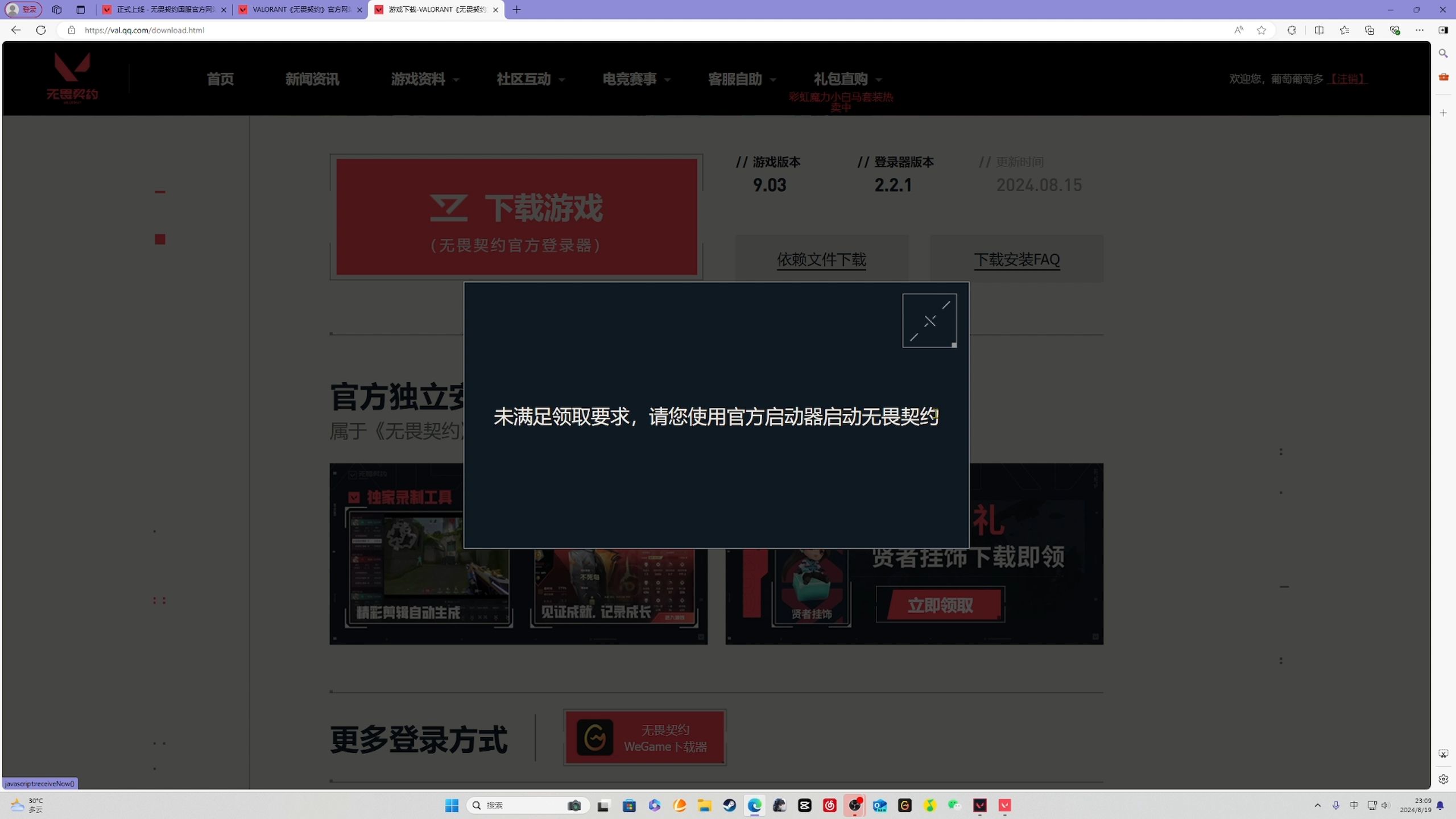Viewport: 1456px width, 819px height.
Task: Open NetEase Cloud Music from taskbar
Action: coord(829,805)
